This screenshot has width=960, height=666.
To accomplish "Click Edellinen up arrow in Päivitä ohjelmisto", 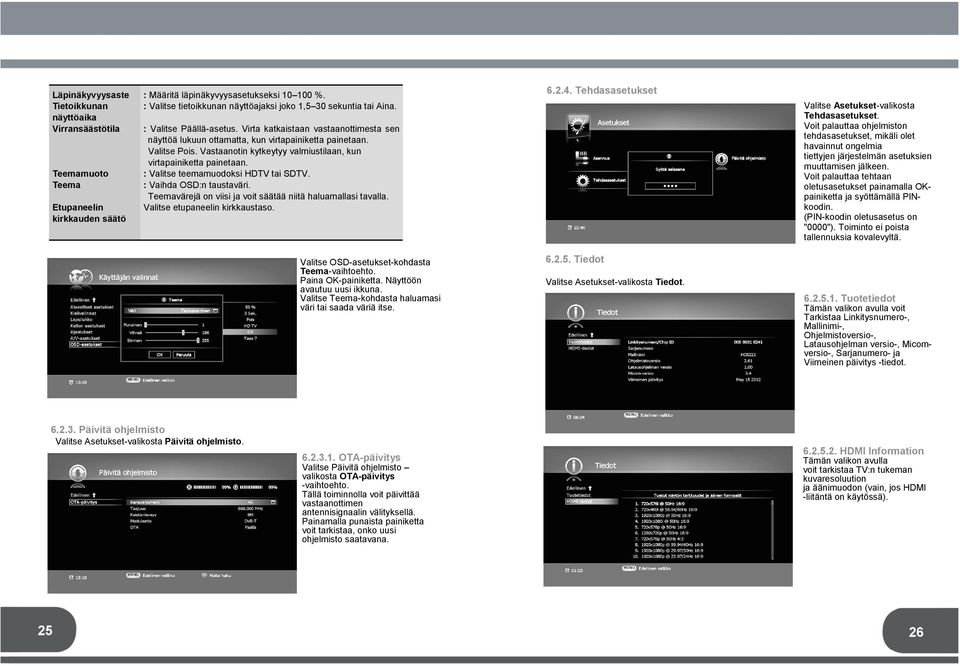I will [x=94, y=495].
